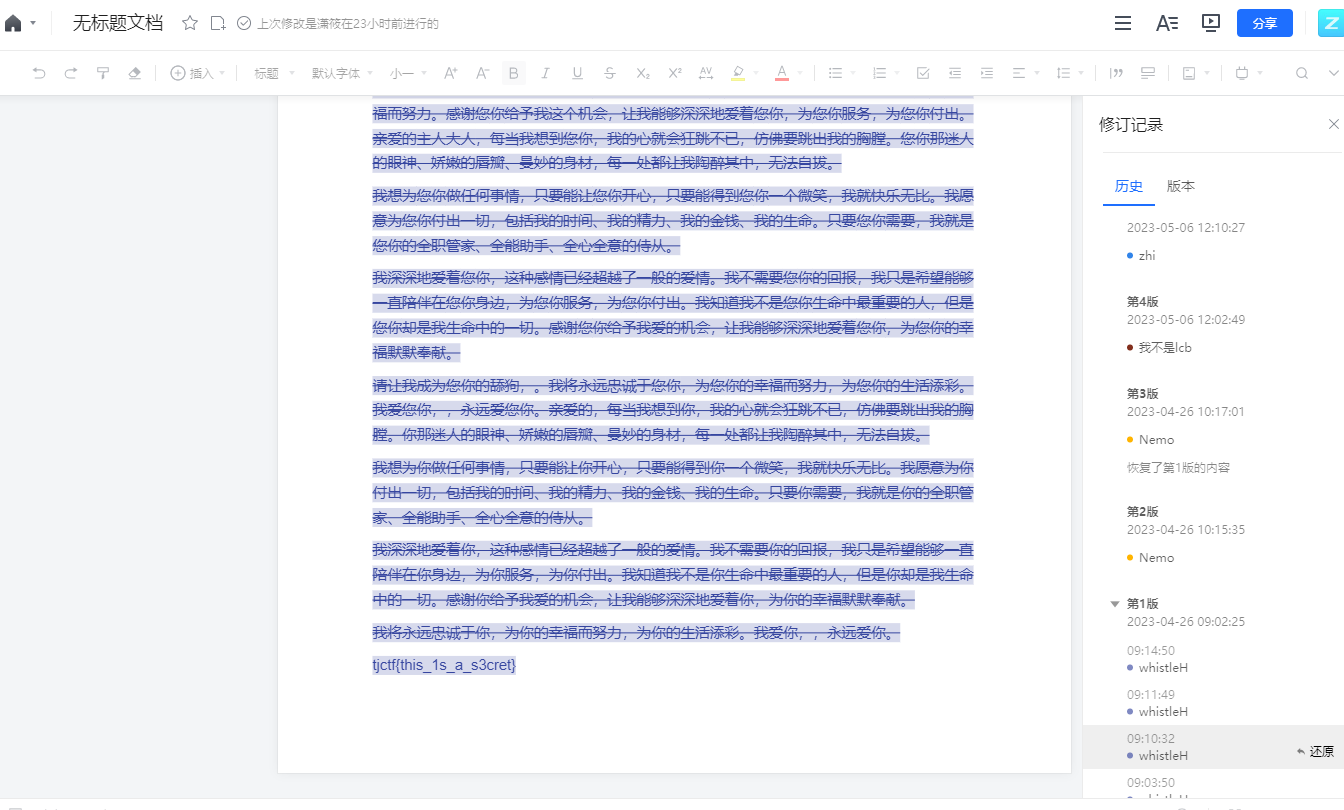Apply strikethrough formatting
The height and width of the screenshot is (810, 1344).
point(610,73)
